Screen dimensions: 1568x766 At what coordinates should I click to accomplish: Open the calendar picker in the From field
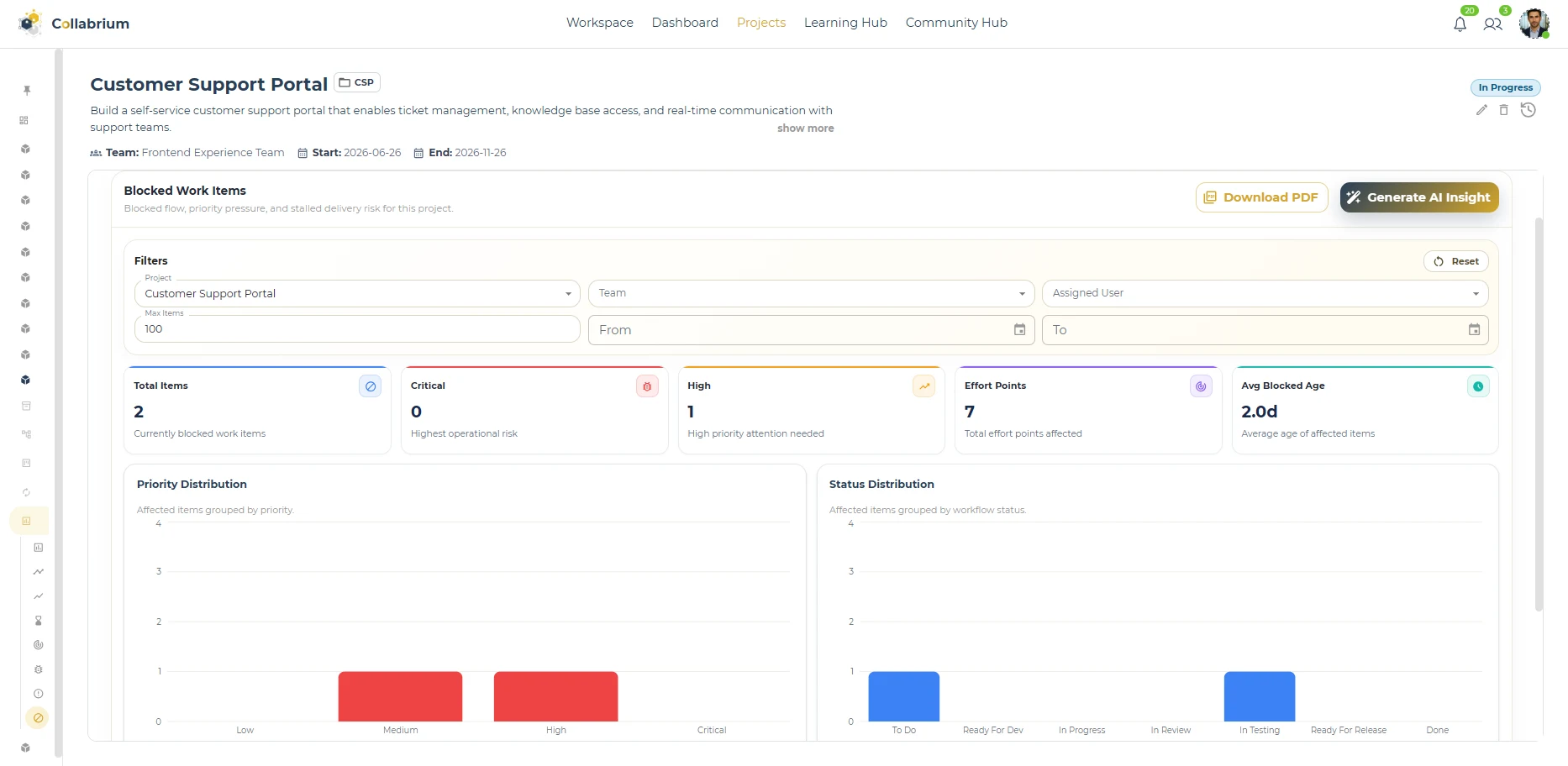[1019, 330]
